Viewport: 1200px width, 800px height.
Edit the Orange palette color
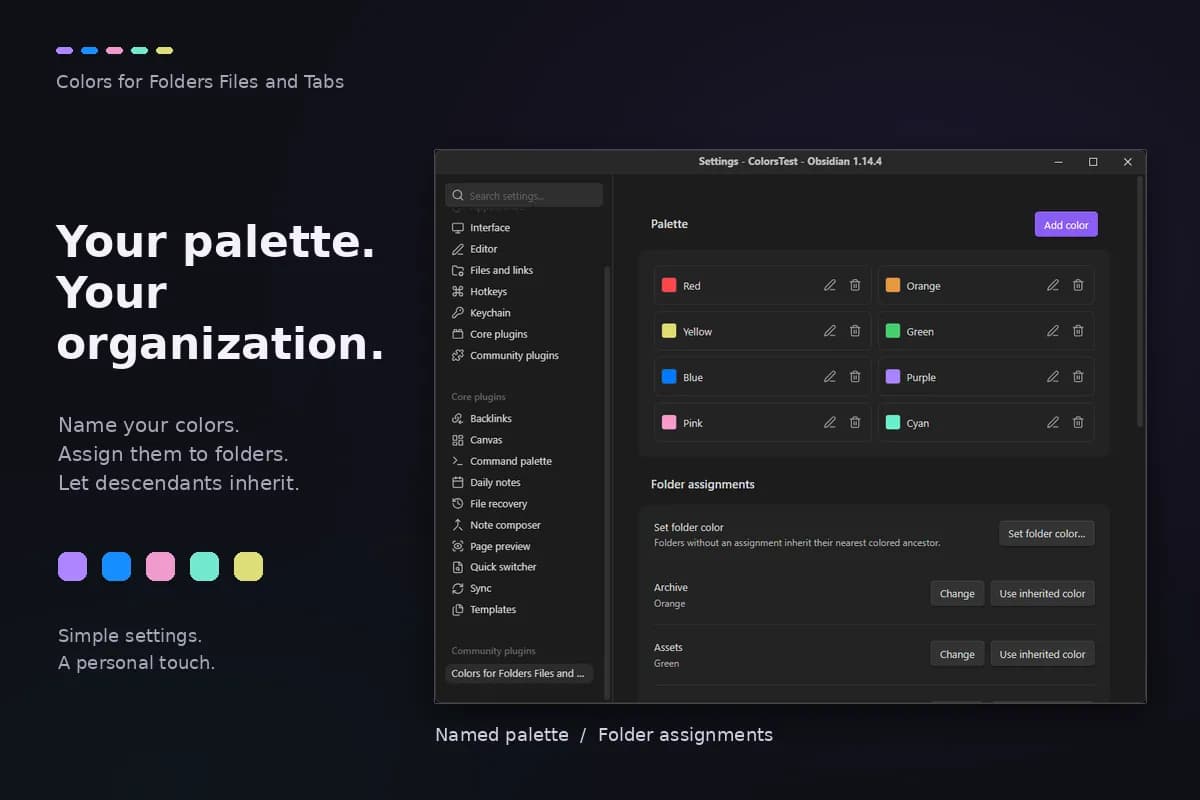click(1053, 285)
